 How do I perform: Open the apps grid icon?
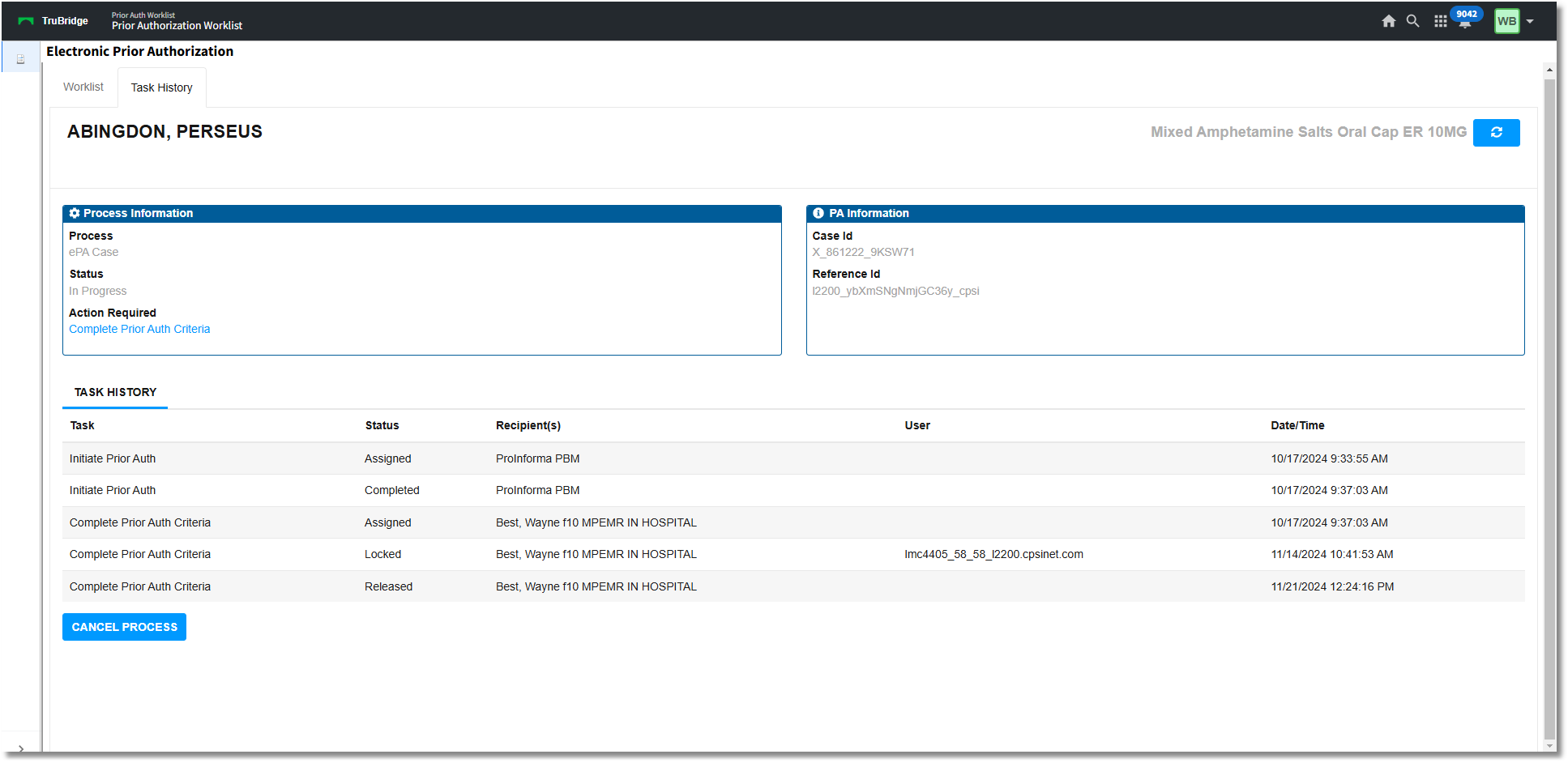[x=1440, y=21]
